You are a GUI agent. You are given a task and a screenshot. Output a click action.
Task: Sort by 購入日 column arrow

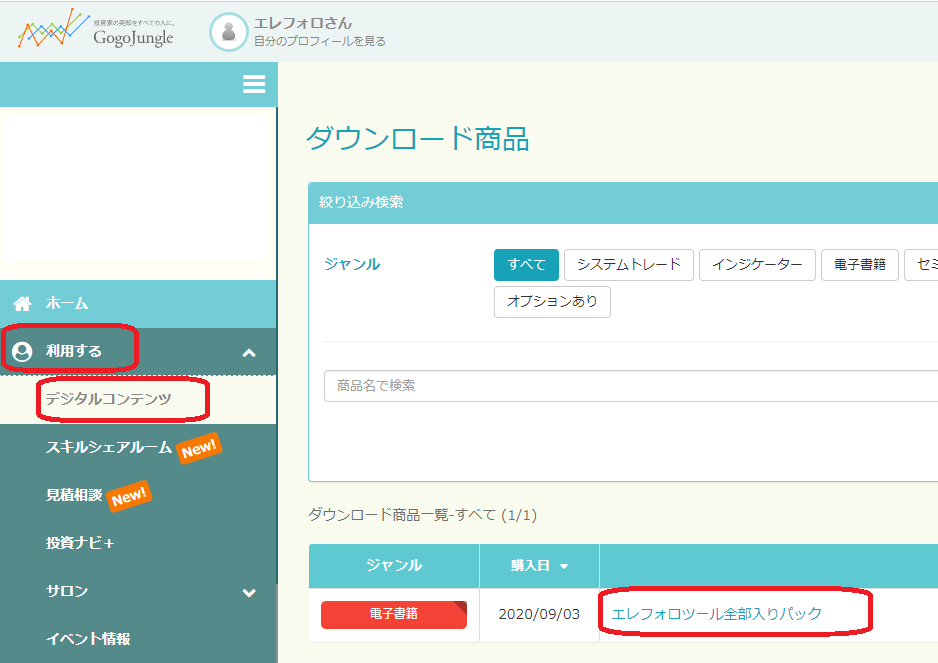coord(564,566)
